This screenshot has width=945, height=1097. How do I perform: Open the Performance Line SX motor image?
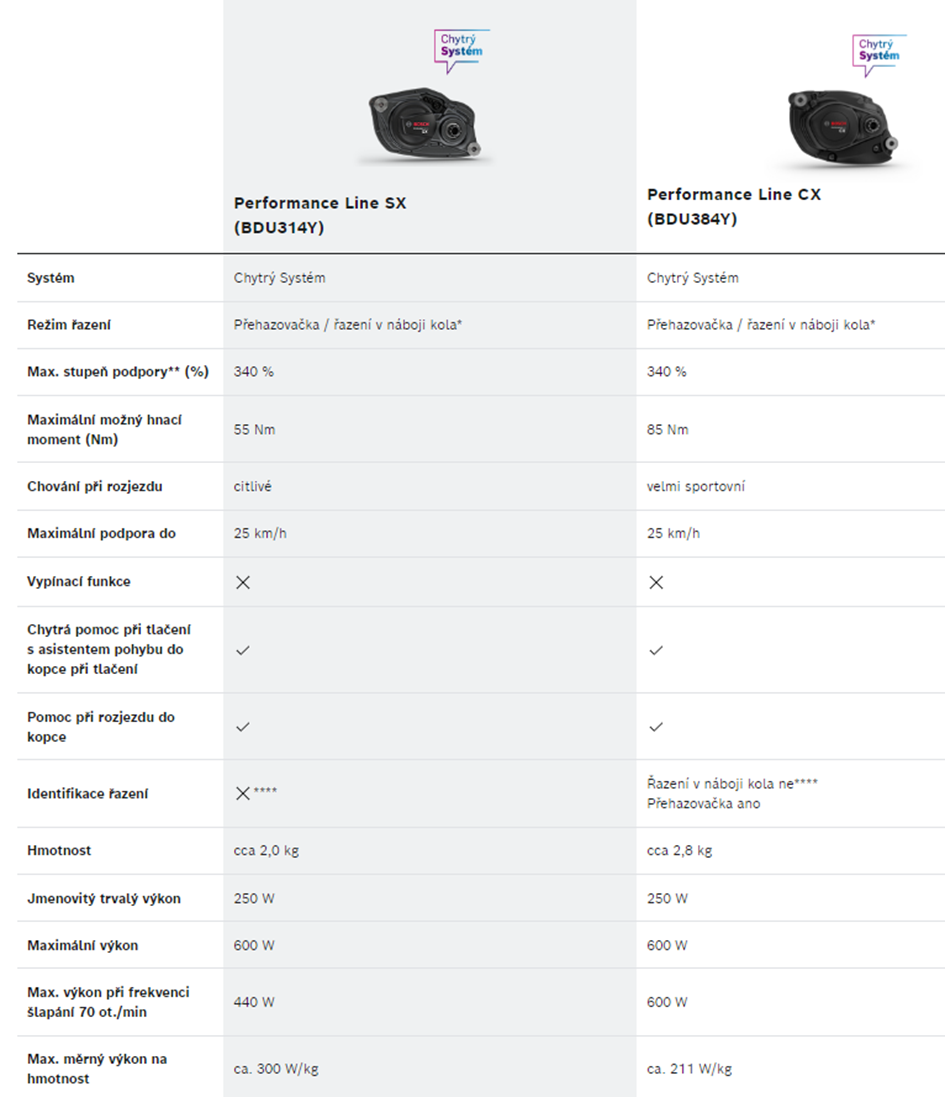point(425,125)
